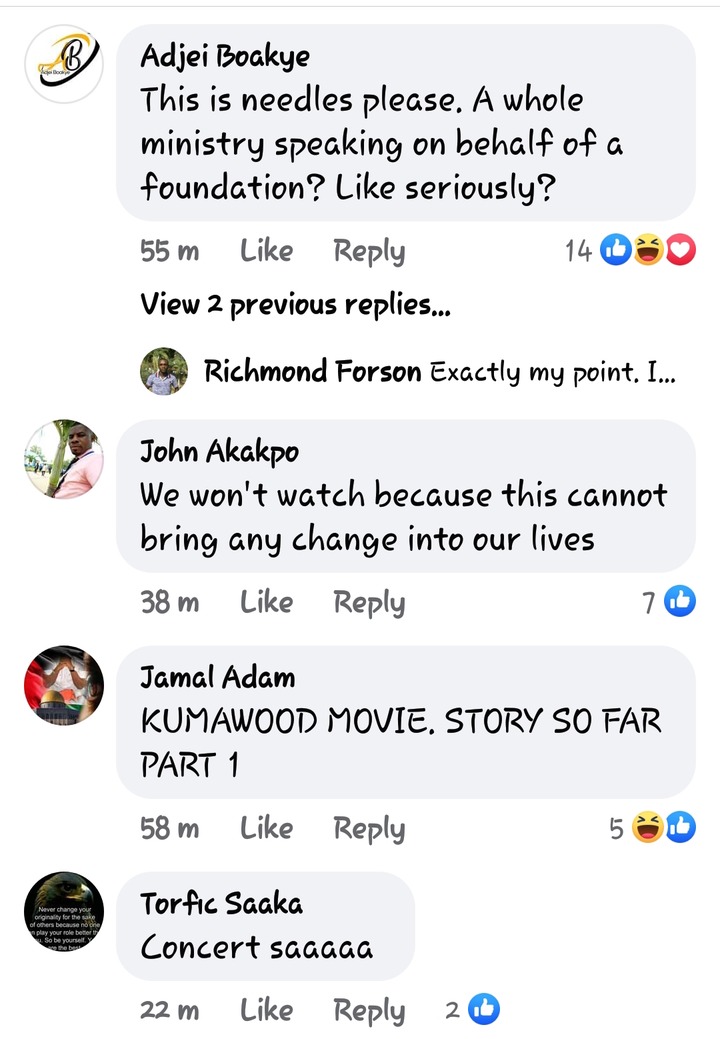Open Jamal Adam's profile name link
This screenshot has width=720, height=1039.
click(217, 677)
